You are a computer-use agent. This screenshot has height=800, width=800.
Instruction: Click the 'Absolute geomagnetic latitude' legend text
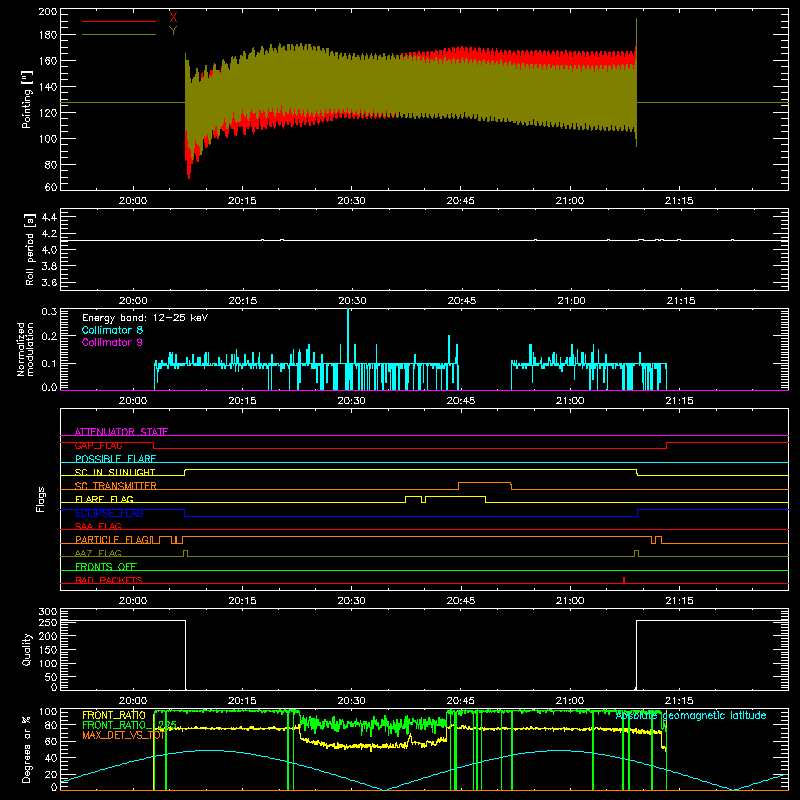tap(691, 715)
